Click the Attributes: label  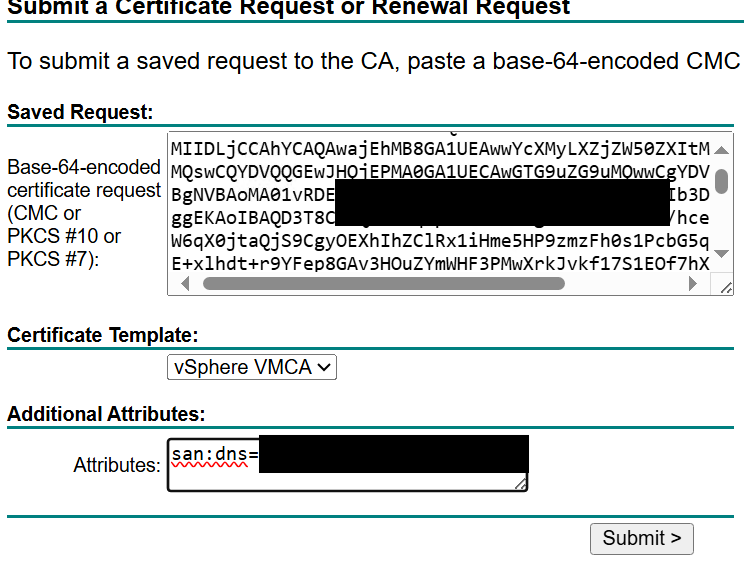117,465
